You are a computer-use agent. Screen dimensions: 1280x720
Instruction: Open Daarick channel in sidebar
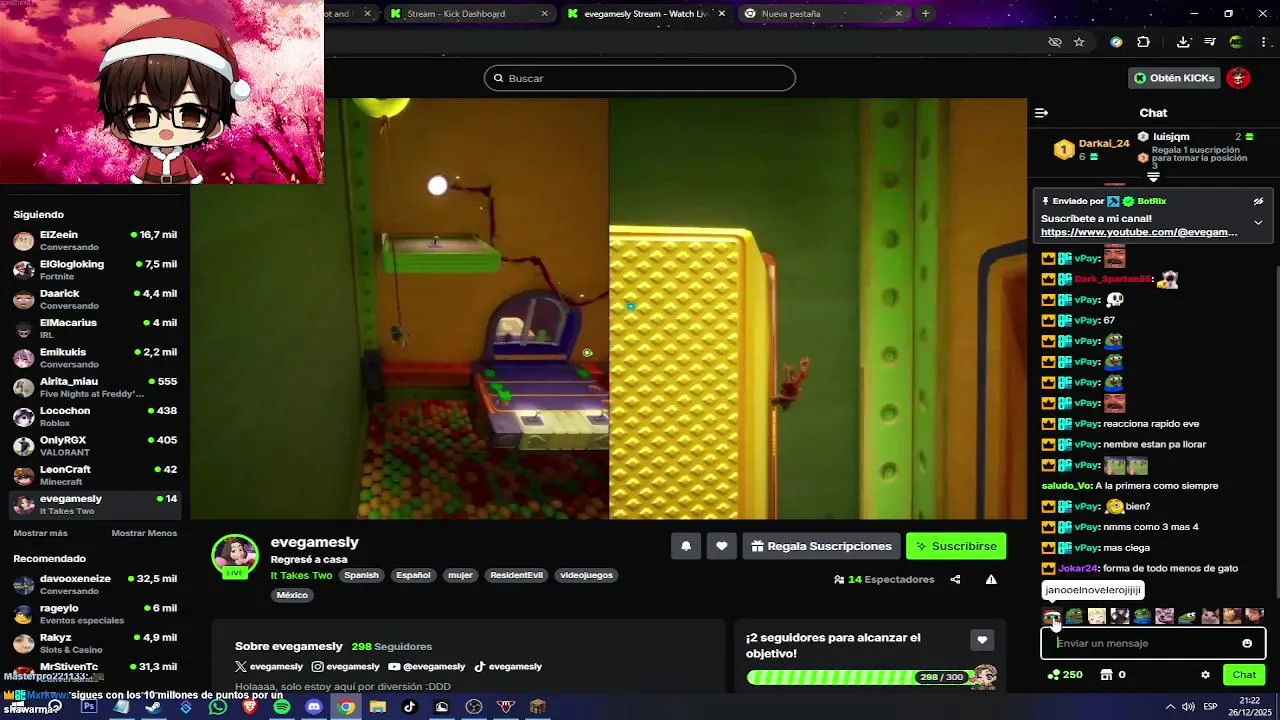point(95,299)
